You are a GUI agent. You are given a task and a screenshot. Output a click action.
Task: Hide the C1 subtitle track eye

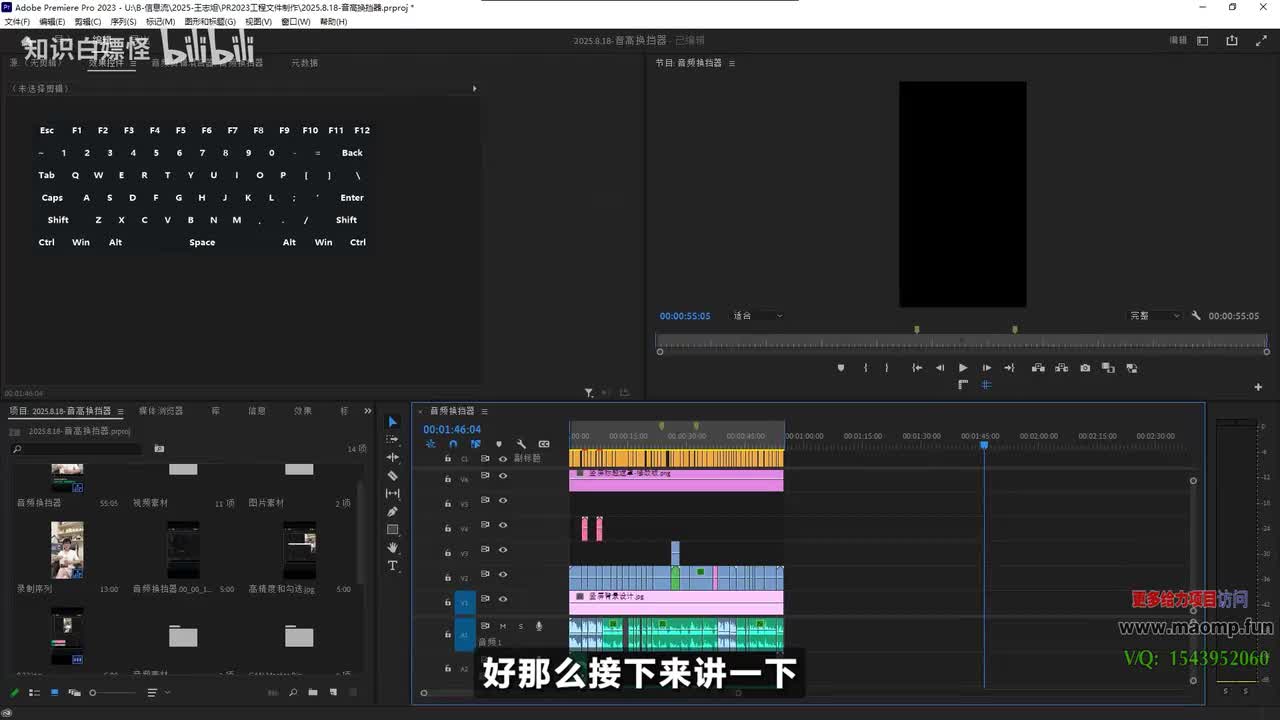(x=503, y=459)
